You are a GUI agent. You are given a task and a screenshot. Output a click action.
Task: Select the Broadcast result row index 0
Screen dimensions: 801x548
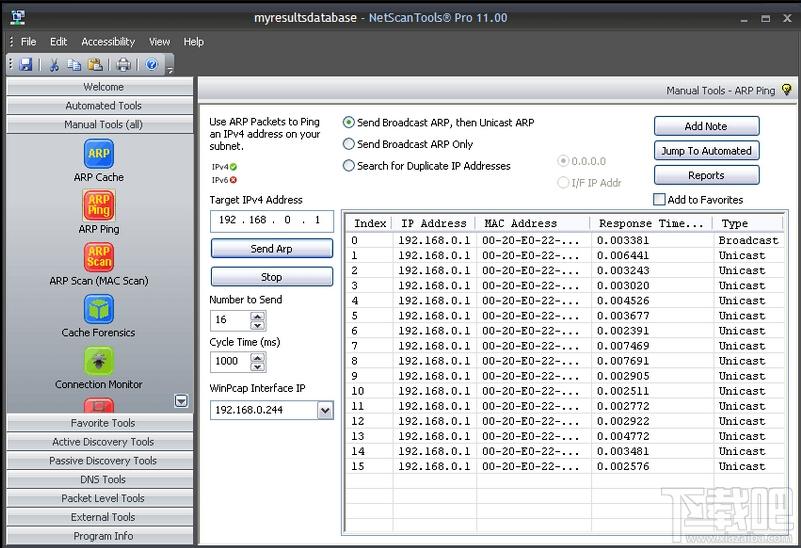(565, 240)
